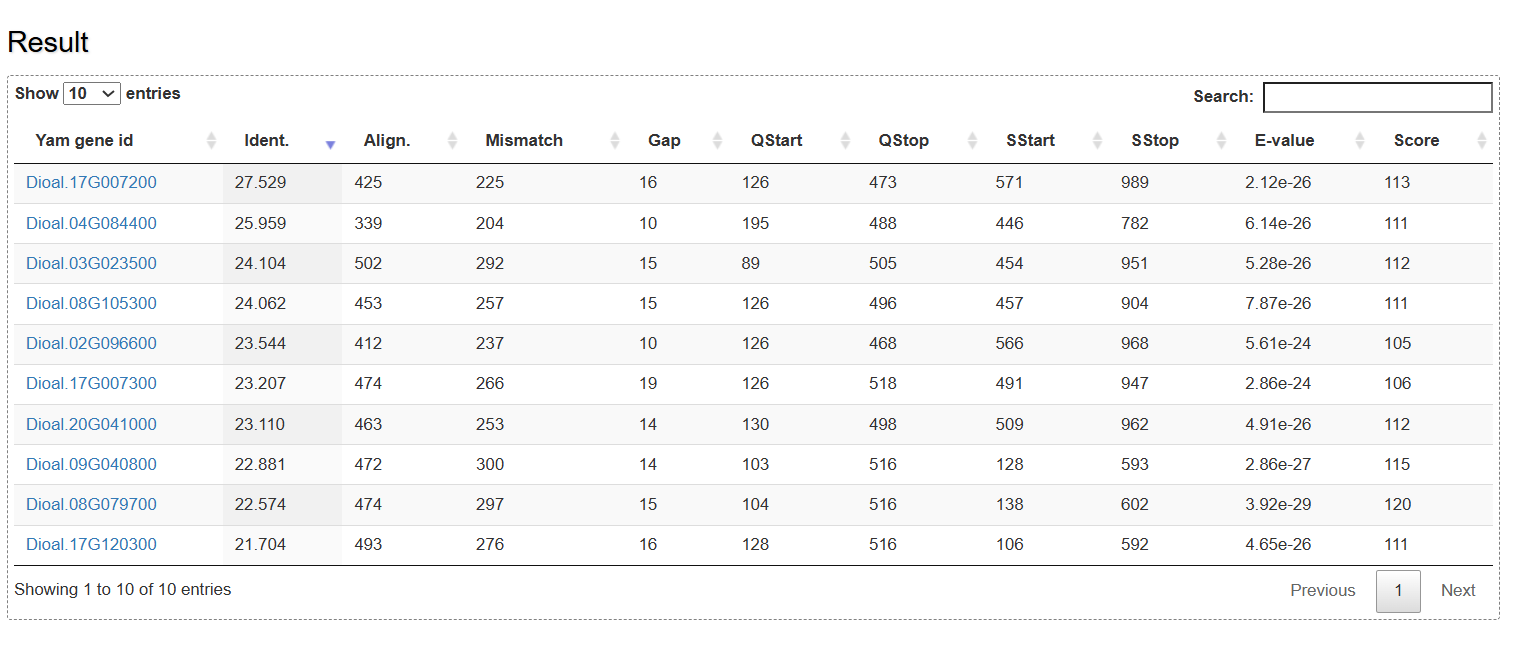Click the sort arrows beside Gap header
1516x655 pixels.
(x=717, y=141)
